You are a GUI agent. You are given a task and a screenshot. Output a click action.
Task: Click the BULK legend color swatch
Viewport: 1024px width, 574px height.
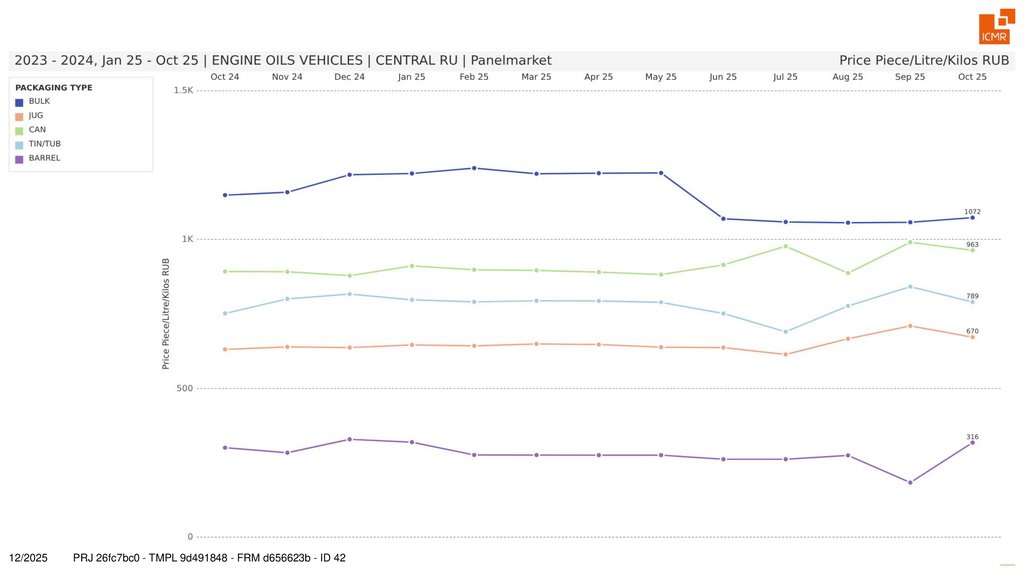pyautogui.click(x=19, y=102)
